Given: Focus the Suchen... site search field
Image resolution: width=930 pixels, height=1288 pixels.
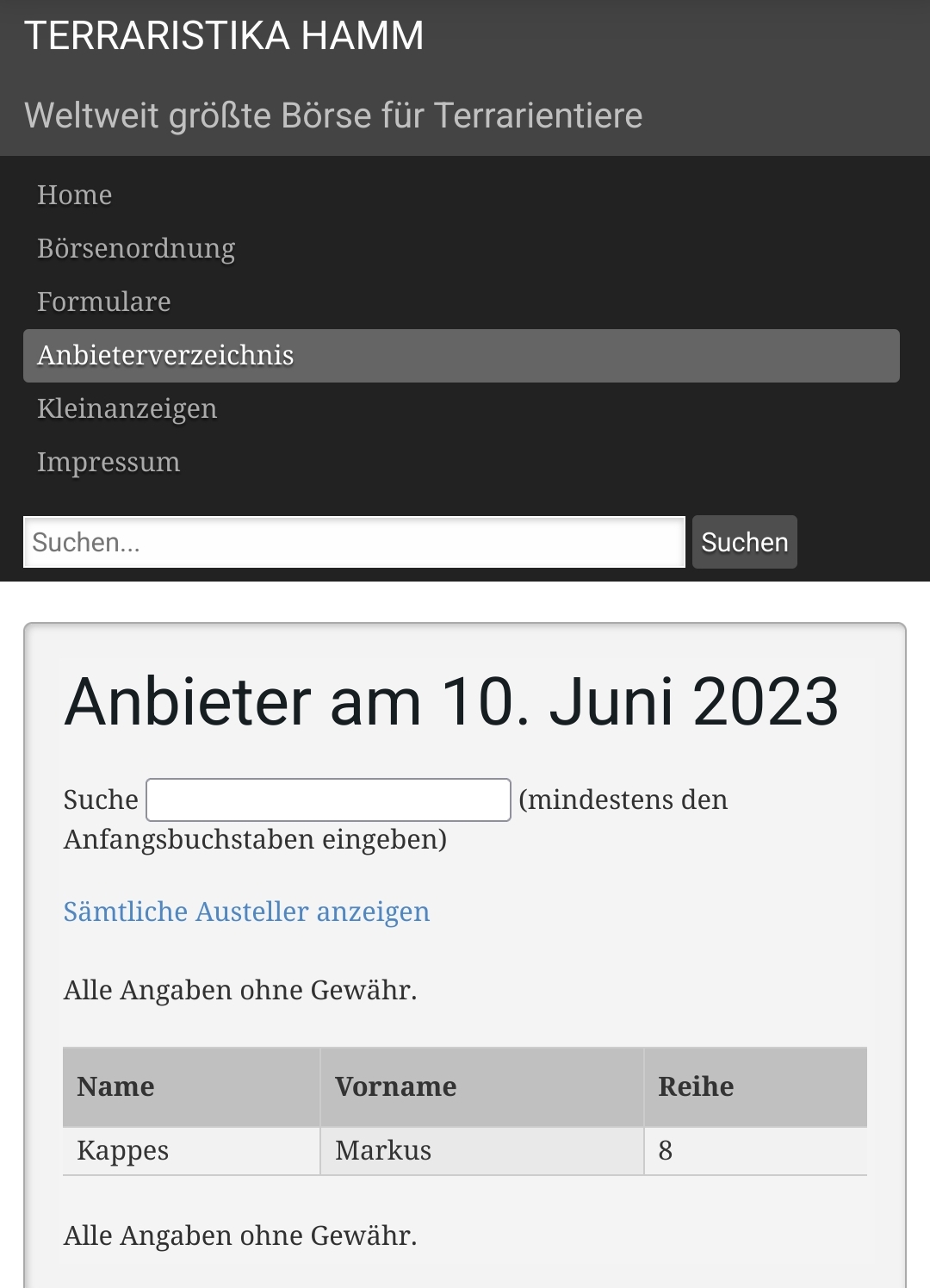Looking at the screenshot, I should [x=354, y=542].
